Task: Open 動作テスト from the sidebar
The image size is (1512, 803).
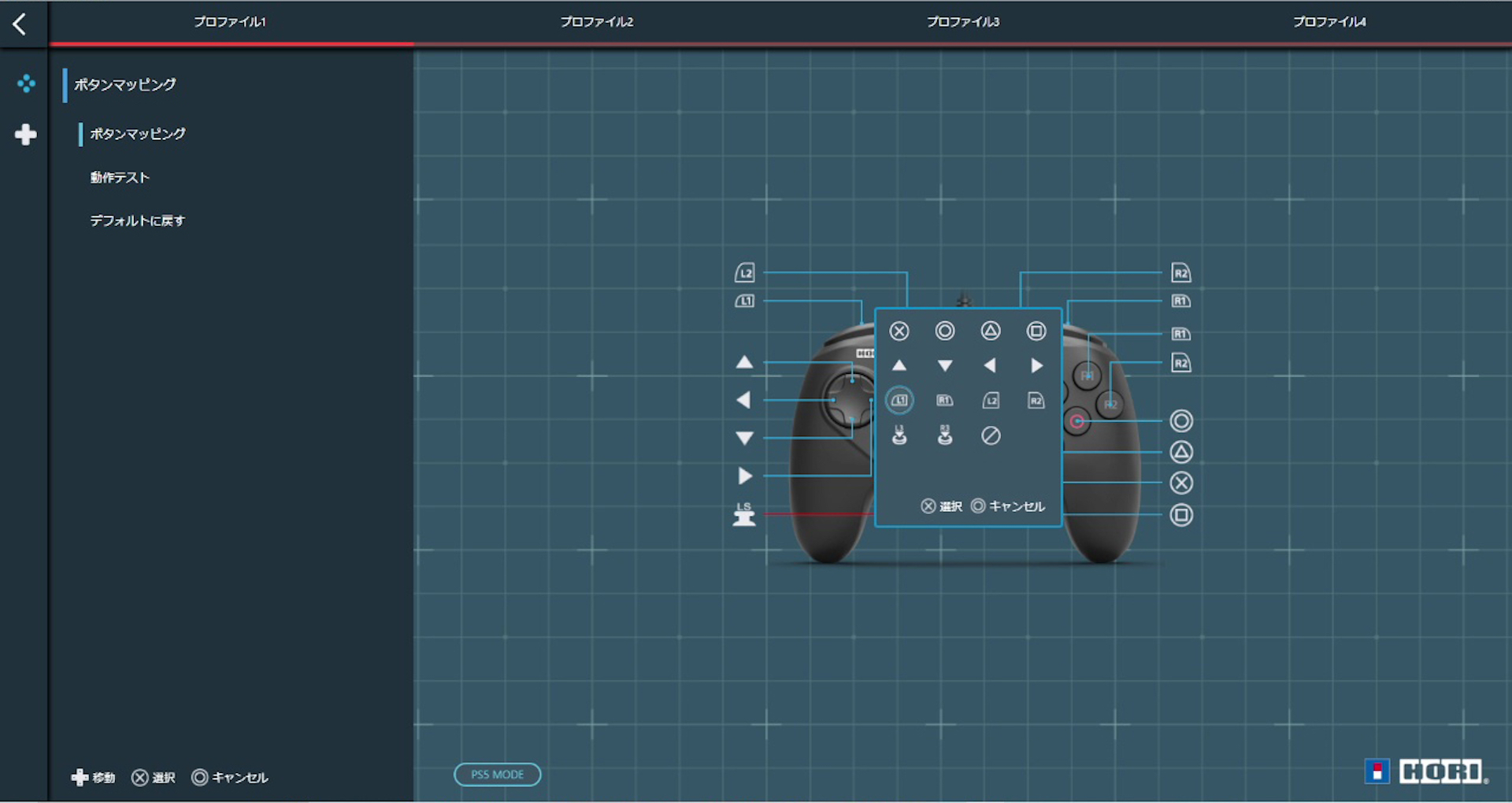Action: click(119, 177)
